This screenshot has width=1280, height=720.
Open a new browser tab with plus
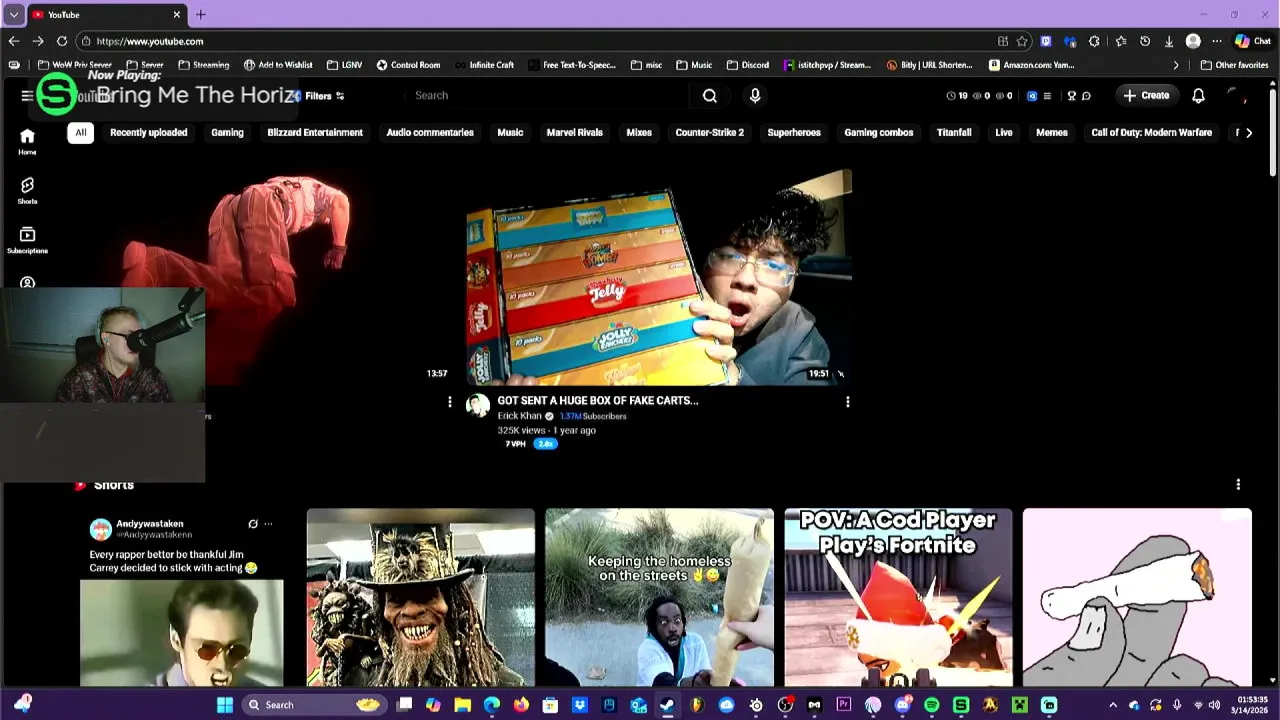pyautogui.click(x=200, y=14)
